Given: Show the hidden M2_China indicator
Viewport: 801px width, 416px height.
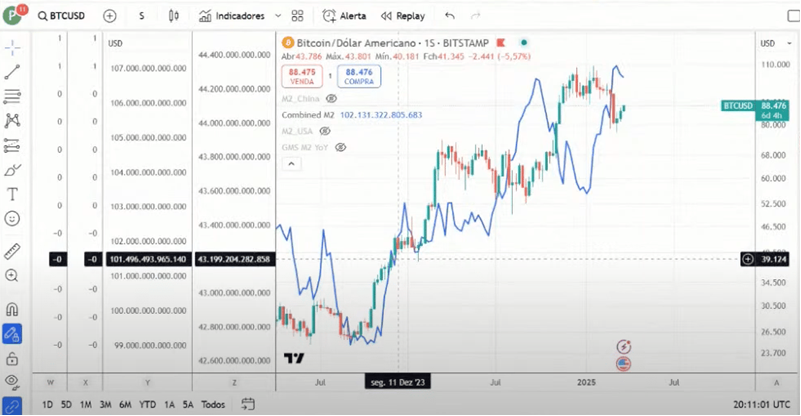Looking at the screenshot, I should [331, 99].
